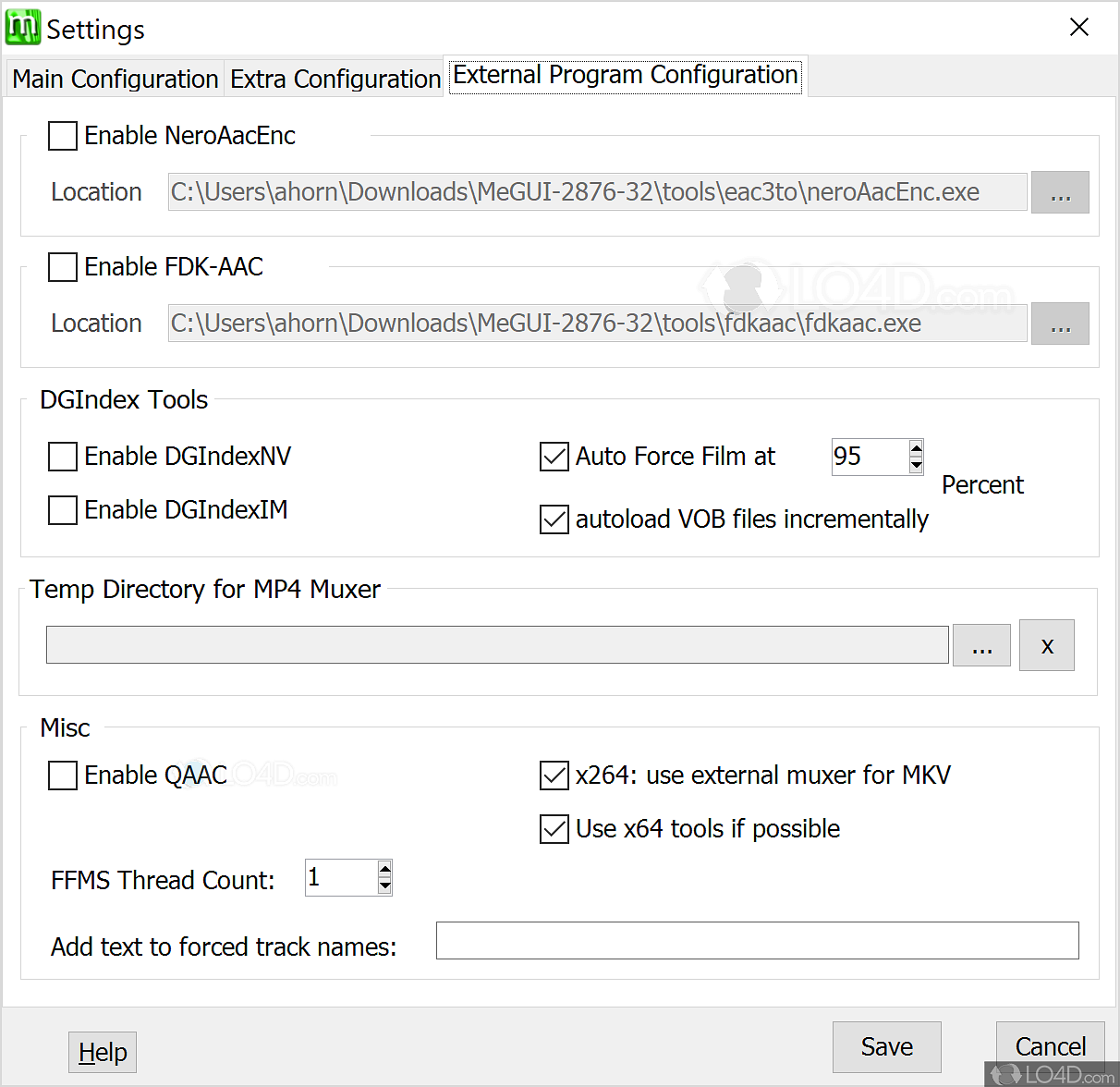This screenshot has height=1087, width=1120.
Task: Click the MeGUI application icon in title bar
Action: click(23, 27)
